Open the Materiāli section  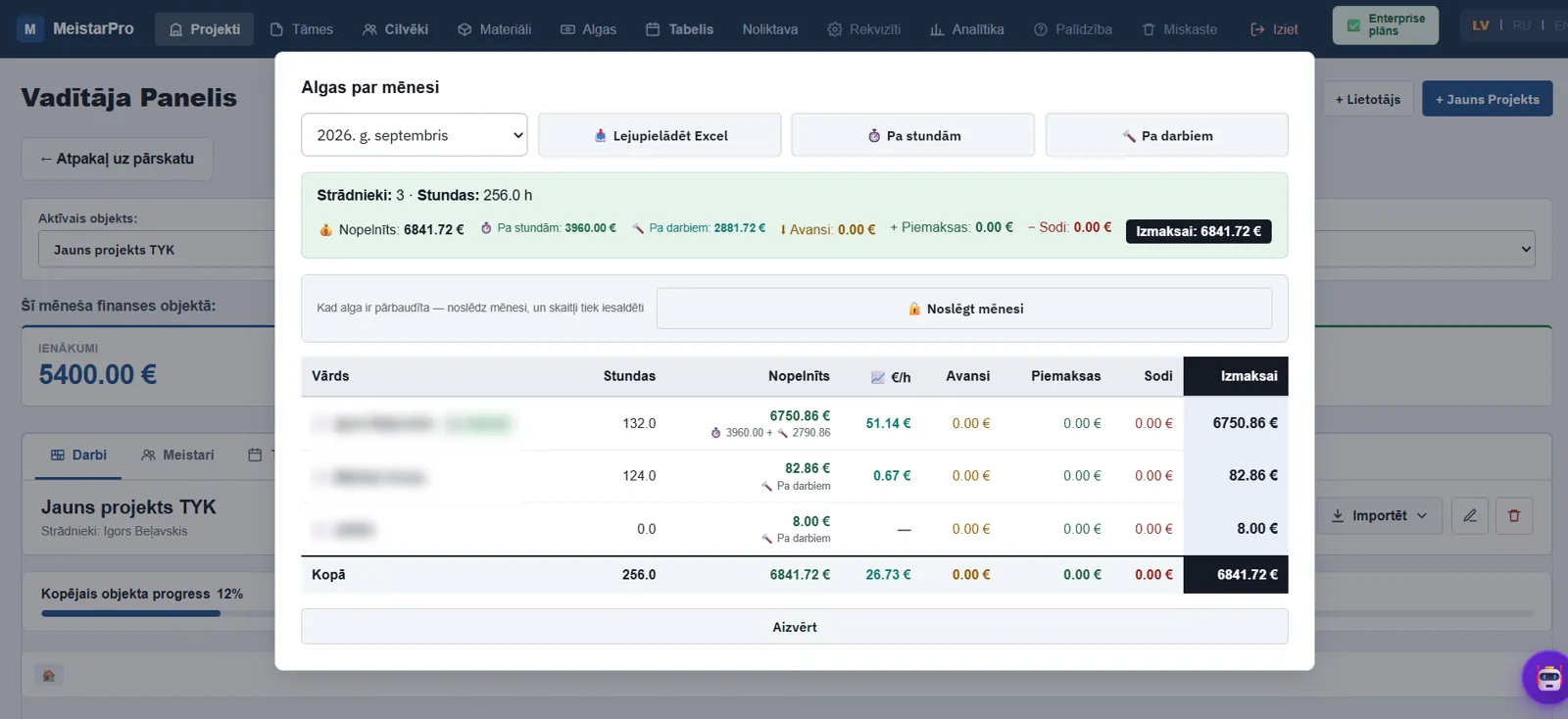pos(494,29)
